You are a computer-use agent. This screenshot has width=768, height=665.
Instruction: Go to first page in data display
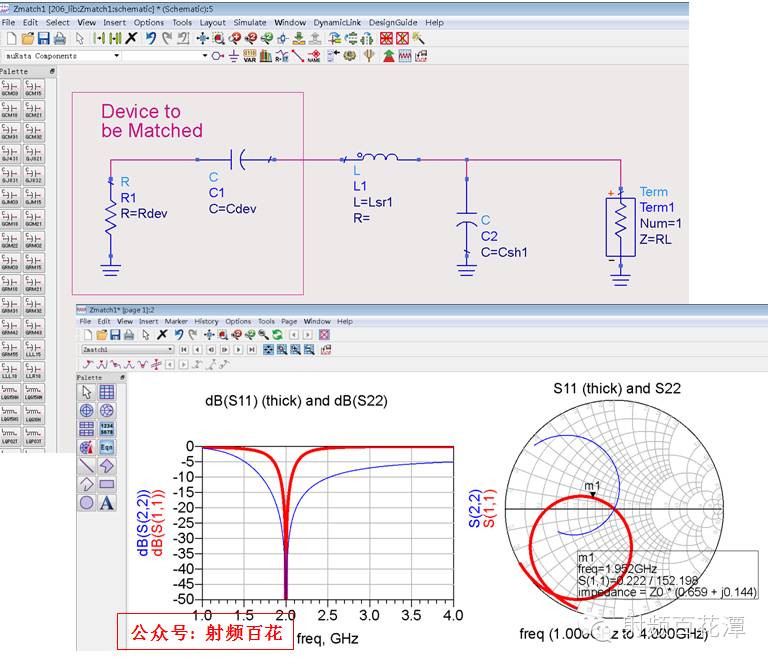pos(184,349)
